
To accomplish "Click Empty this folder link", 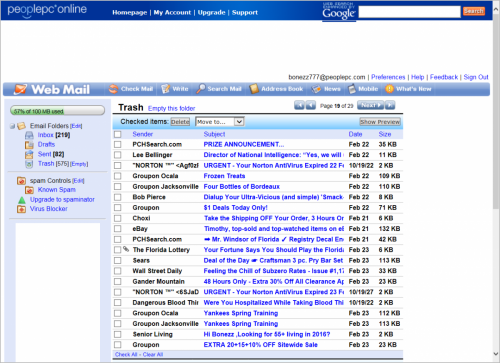I will [171, 109].
